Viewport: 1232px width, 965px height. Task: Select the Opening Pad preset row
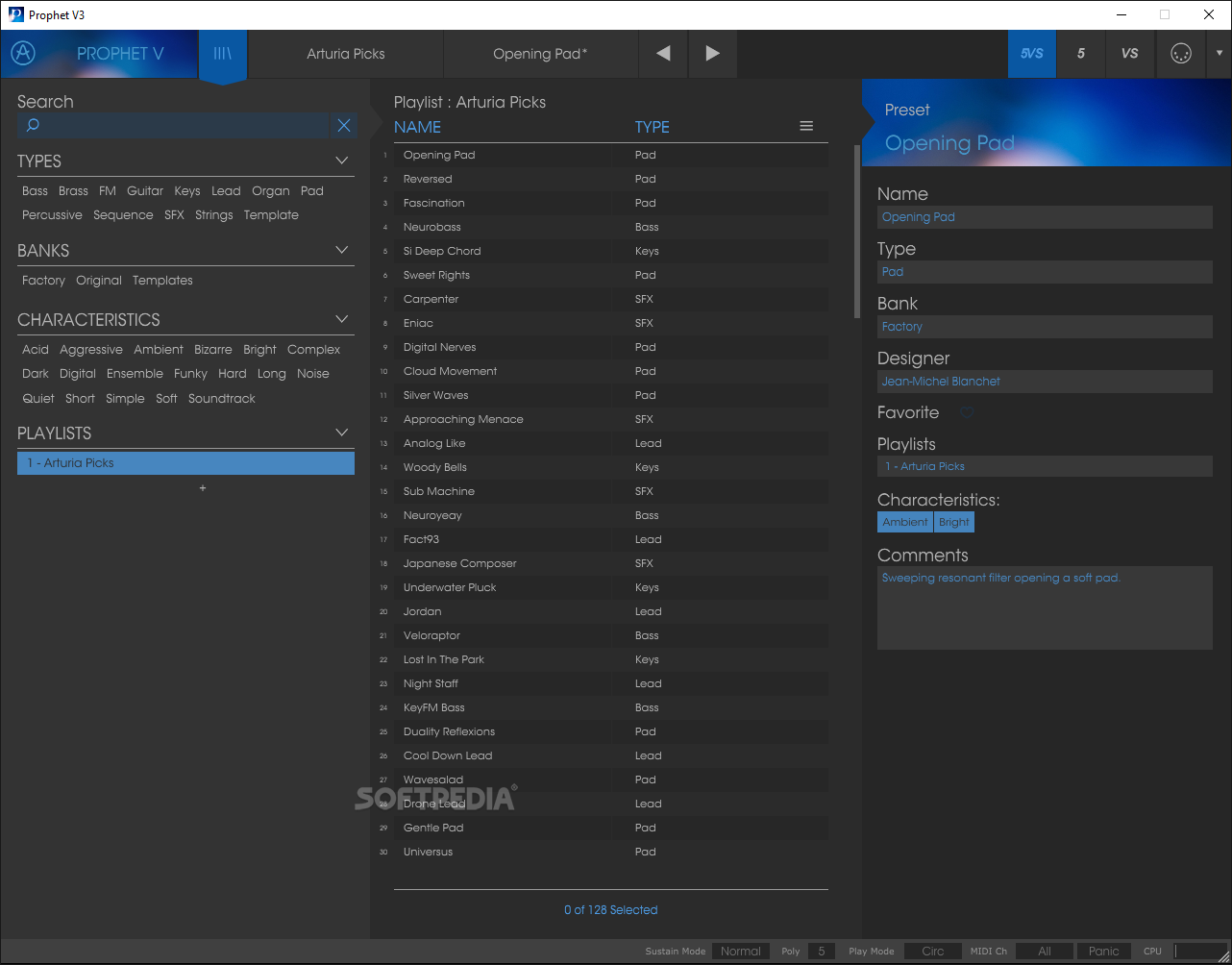click(x=610, y=155)
